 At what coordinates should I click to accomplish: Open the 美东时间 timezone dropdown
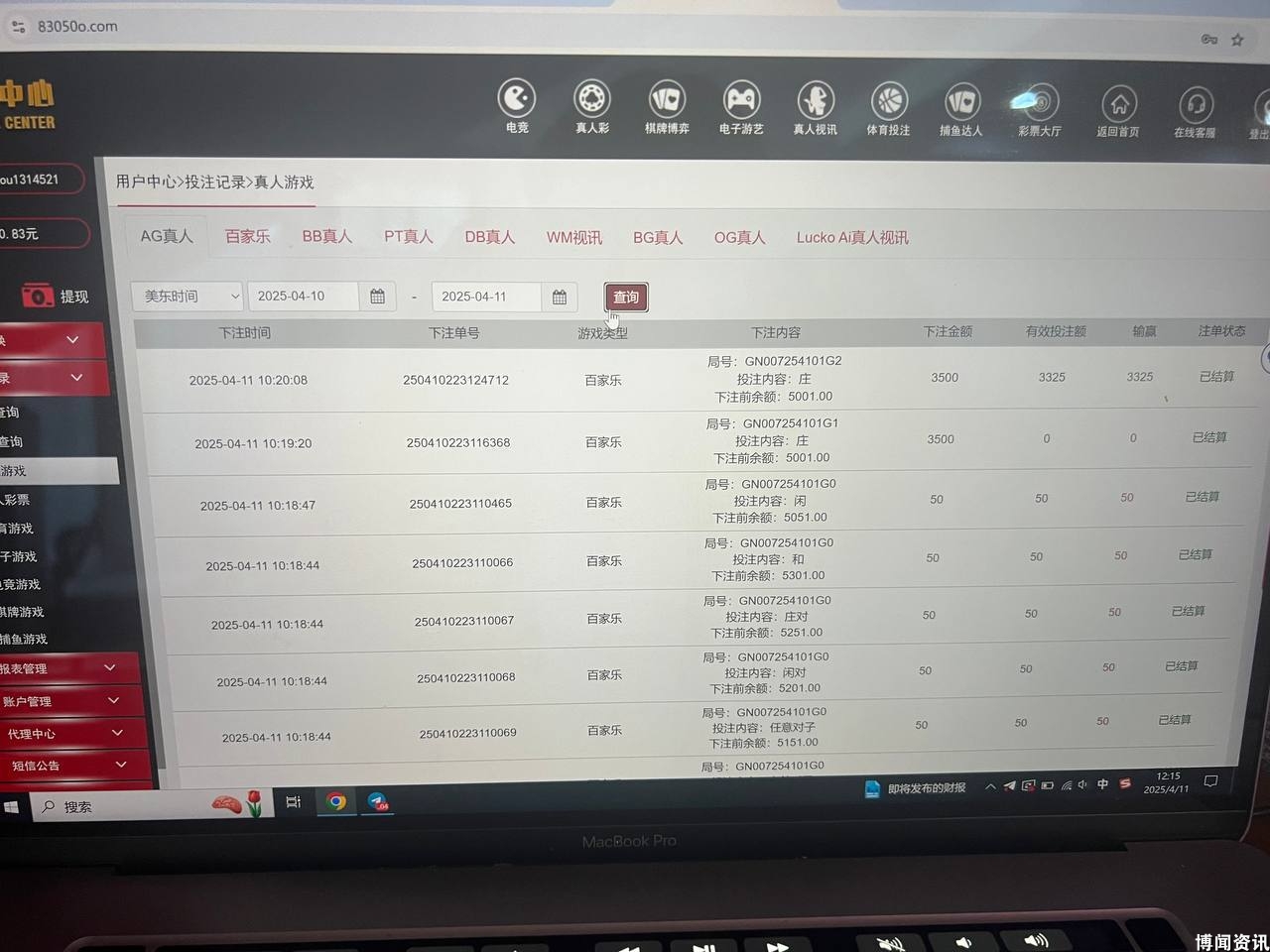coord(188,296)
